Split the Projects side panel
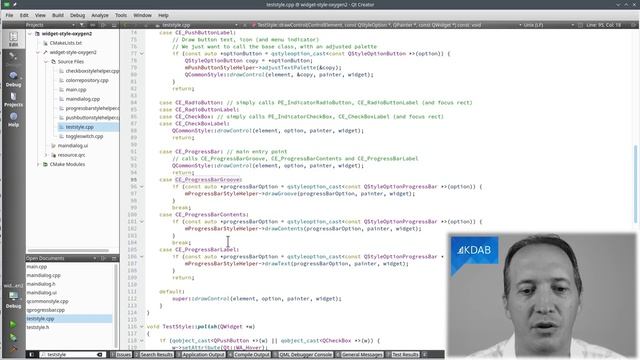Screen dimensions: 640x360 pos(103,25)
